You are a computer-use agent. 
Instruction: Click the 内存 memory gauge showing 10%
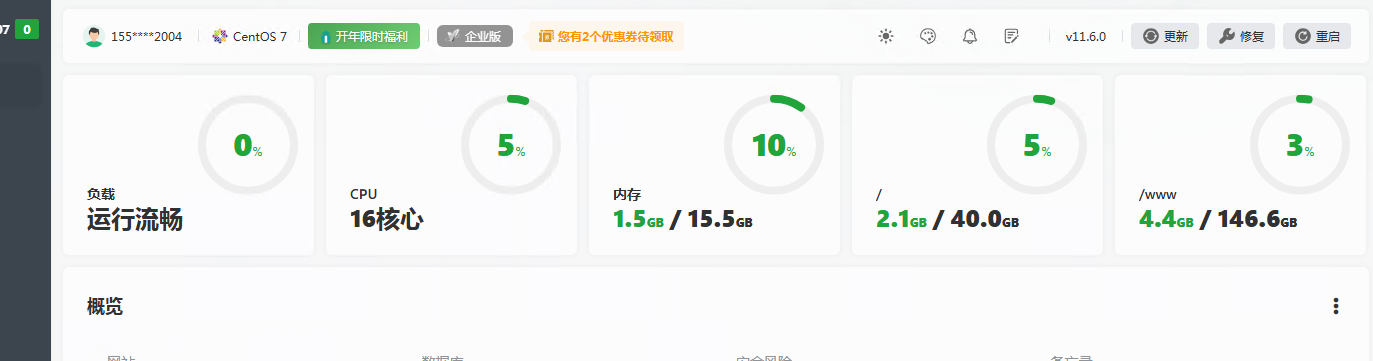coord(773,145)
